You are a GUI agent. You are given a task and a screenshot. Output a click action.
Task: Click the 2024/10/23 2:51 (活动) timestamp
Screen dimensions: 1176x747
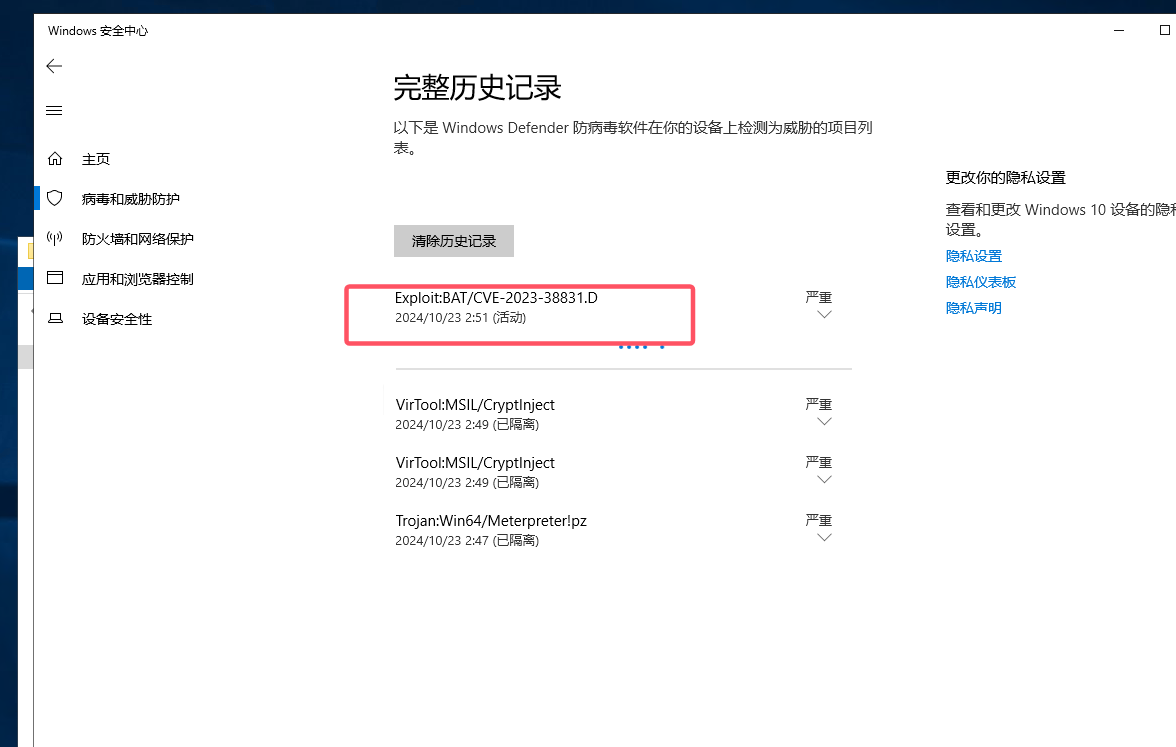tap(460, 317)
